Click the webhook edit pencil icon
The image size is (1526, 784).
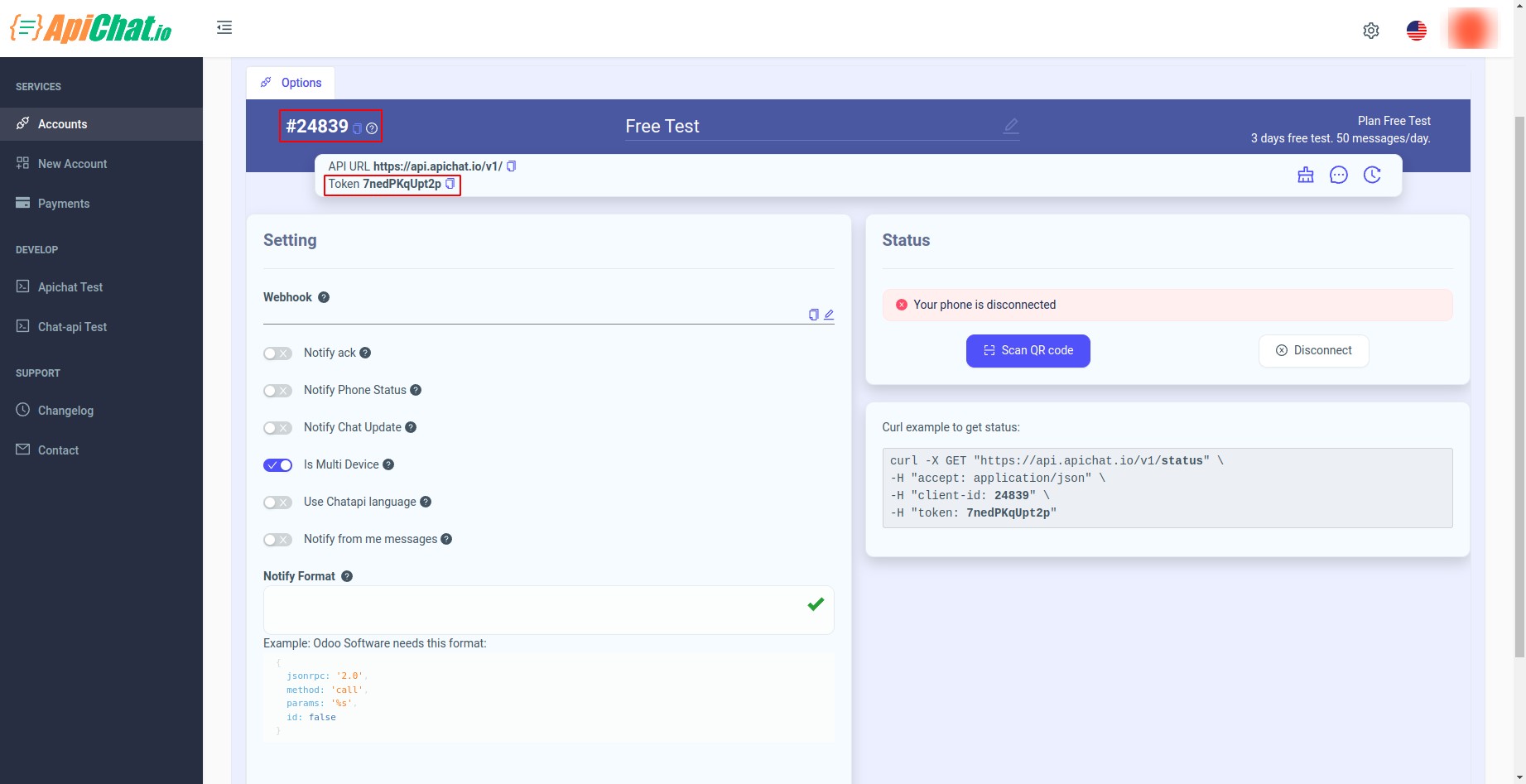pyautogui.click(x=829, y=315)
